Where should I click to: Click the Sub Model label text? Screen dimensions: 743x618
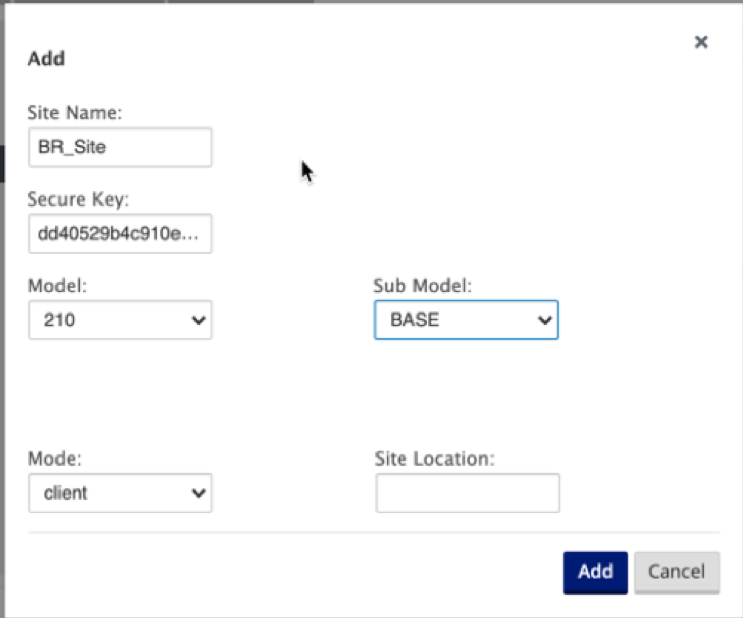[423, 286]
